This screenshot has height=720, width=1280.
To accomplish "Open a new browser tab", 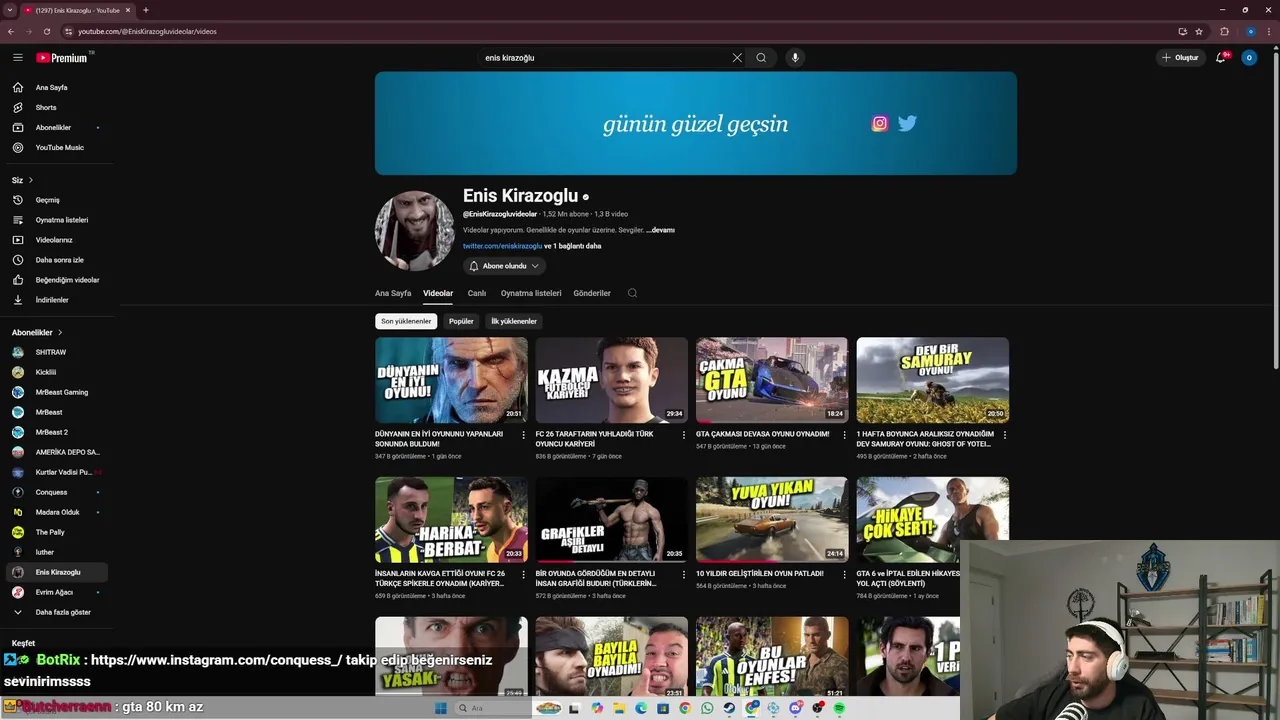I will (146, 10).
